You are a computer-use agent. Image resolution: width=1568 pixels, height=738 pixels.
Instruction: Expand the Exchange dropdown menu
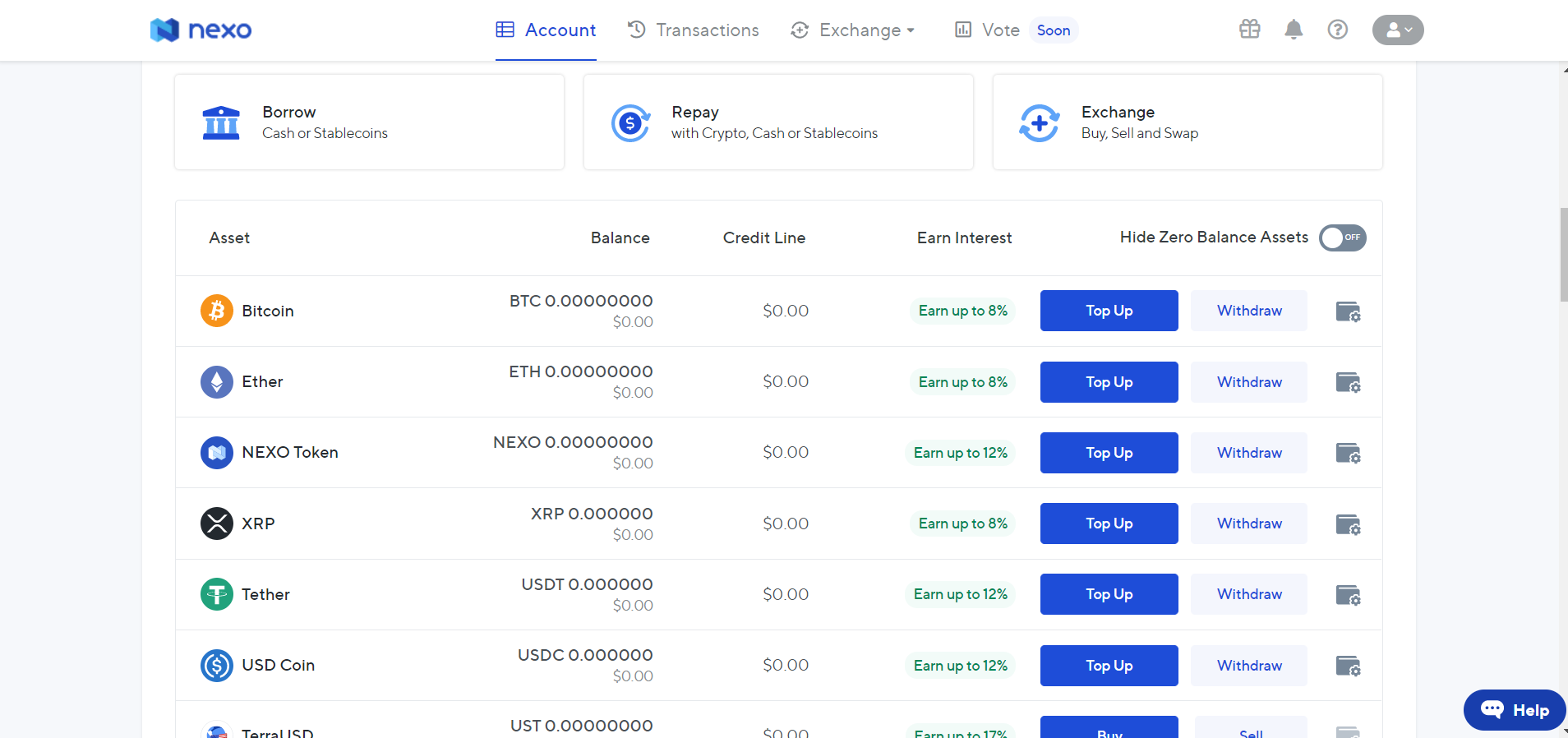tap(852, 30)
